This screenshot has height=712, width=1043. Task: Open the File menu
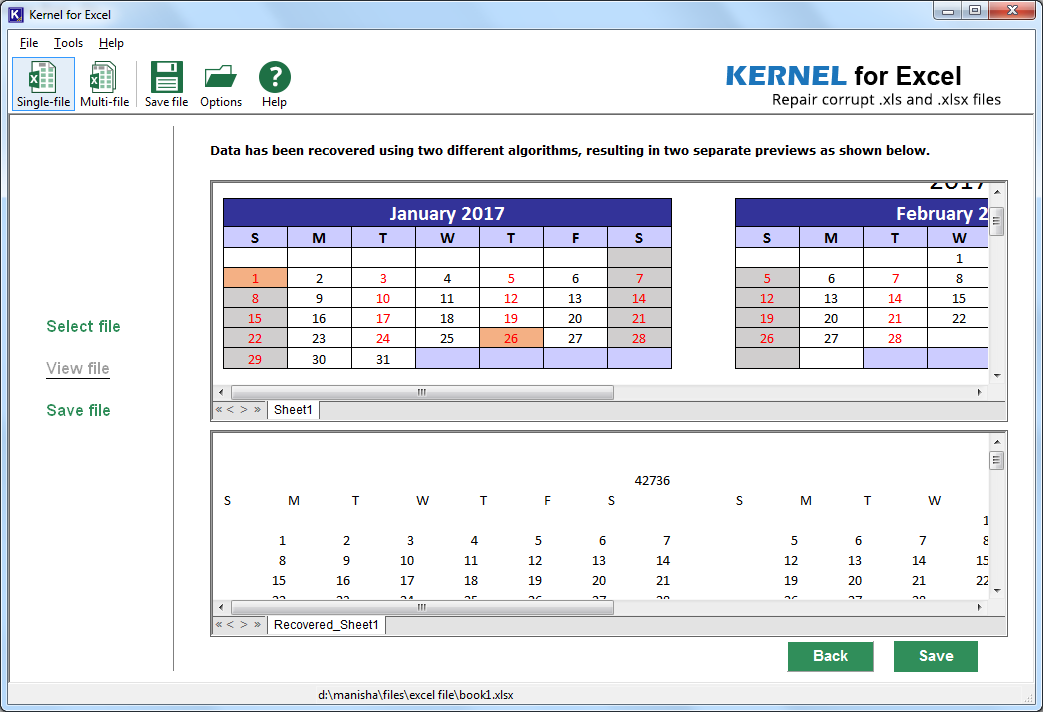click(x=29, y=43)
